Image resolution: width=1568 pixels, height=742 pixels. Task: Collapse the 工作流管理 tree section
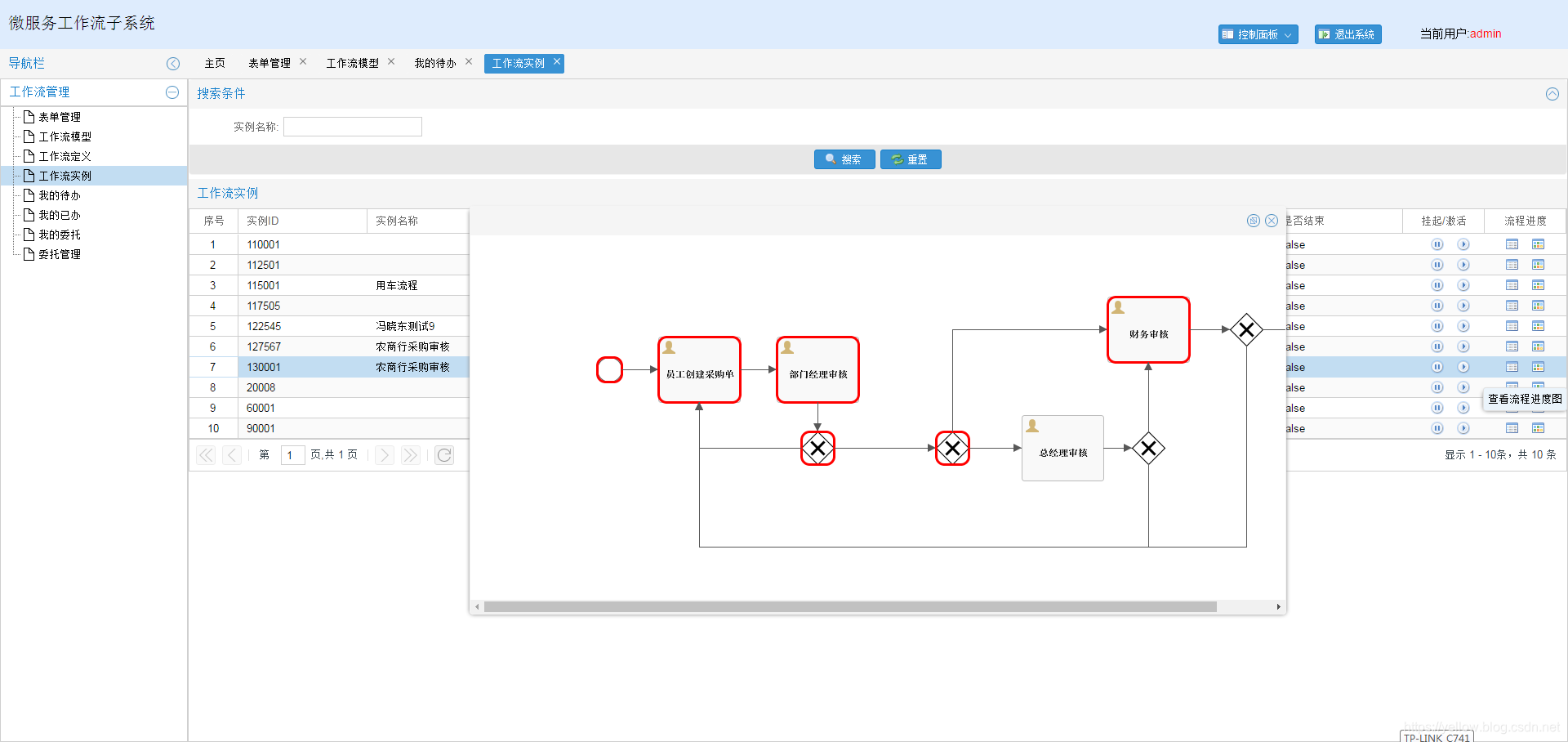(172, 92)
